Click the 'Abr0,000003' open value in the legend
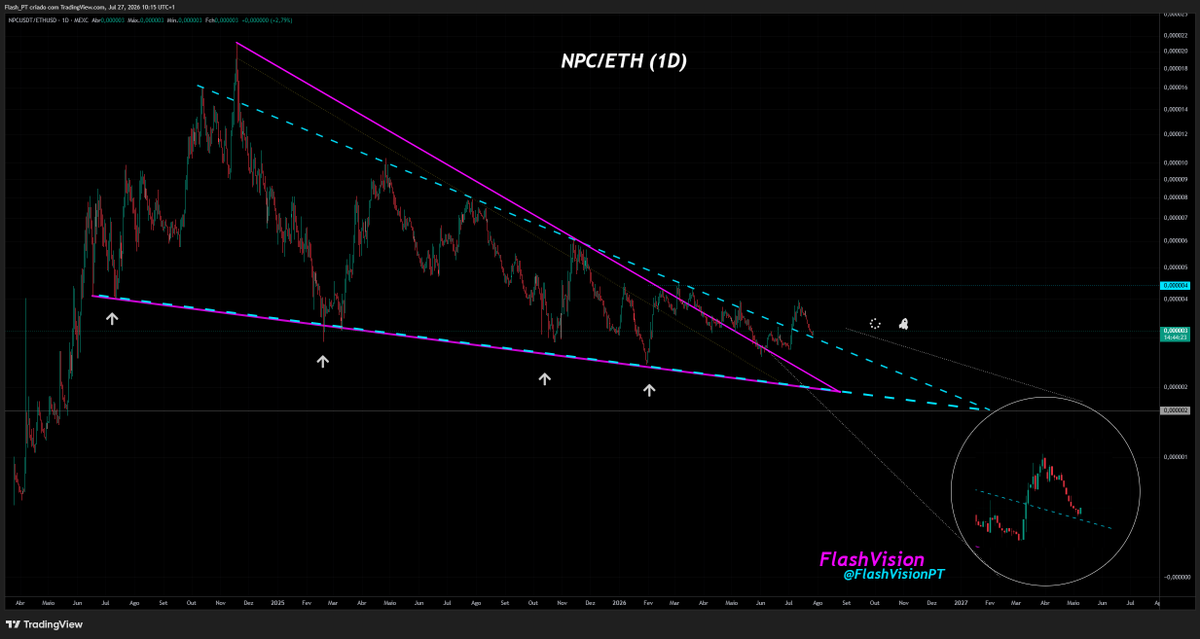This screenshot has width=1200, height=639. (108, 20)
